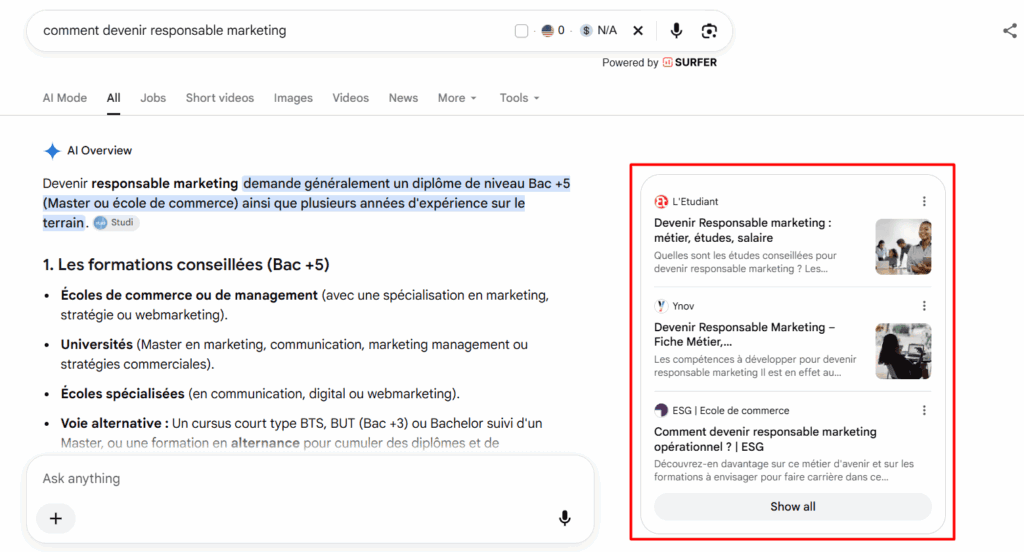The image size is (1024, 552).
Task: Click the Surfer logo under the search bar
Action: click(690, 63)
